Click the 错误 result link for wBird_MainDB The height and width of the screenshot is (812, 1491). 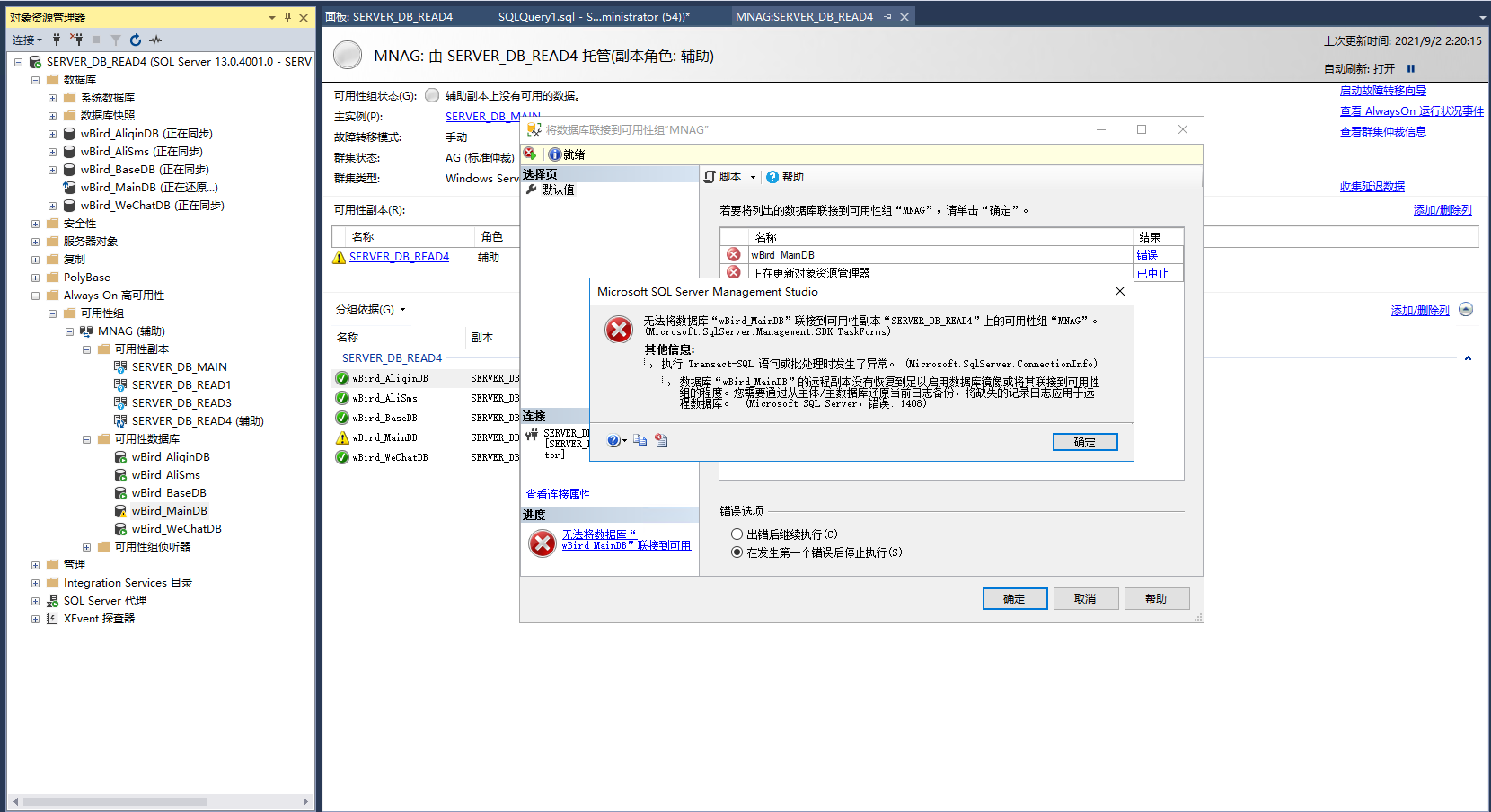[1148, 255]
